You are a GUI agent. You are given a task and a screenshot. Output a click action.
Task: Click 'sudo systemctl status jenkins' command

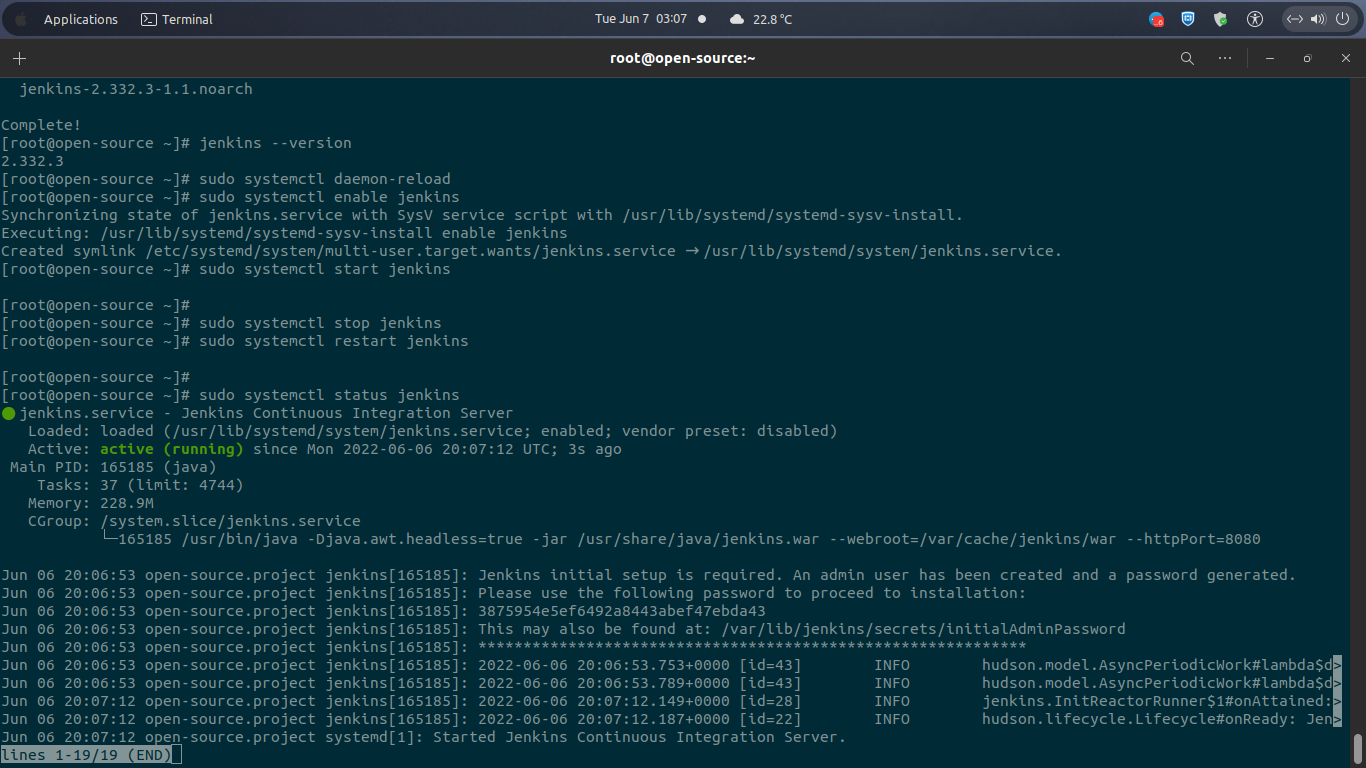point(329,395)
